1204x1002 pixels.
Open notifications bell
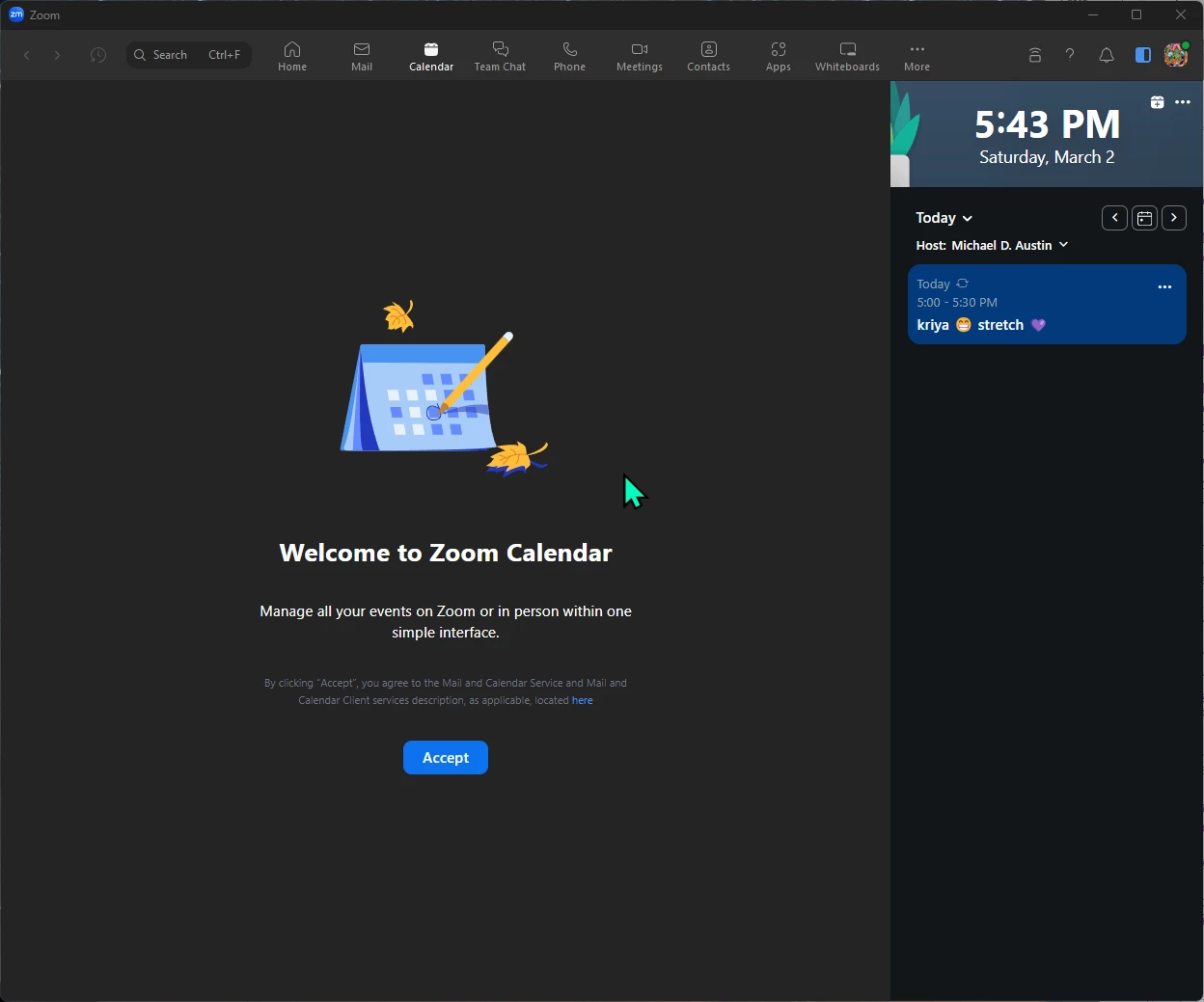[x=1107, y=55]
